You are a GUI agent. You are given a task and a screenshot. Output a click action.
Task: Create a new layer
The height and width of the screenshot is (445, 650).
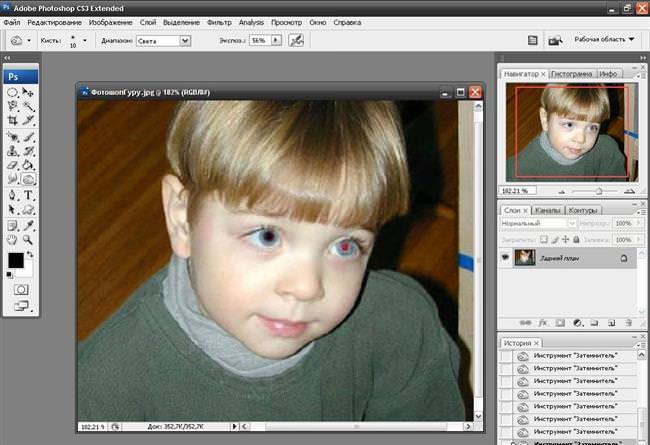611,323
